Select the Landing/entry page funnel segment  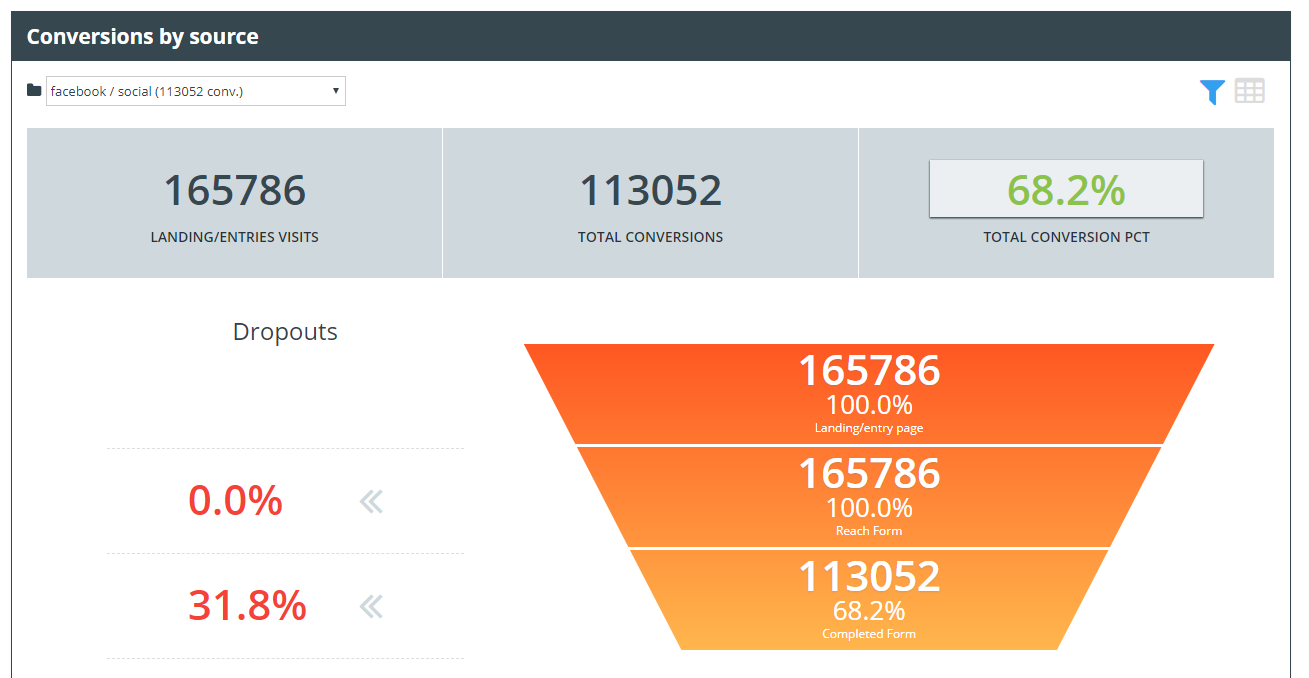868,394
